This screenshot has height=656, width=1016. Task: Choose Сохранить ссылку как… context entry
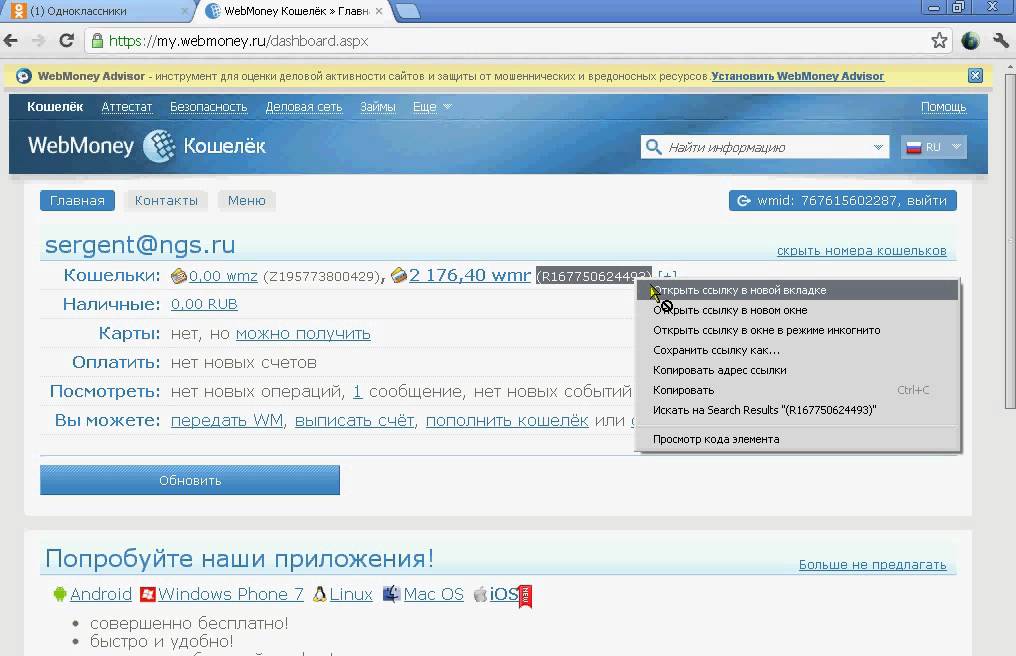[797, 350]
